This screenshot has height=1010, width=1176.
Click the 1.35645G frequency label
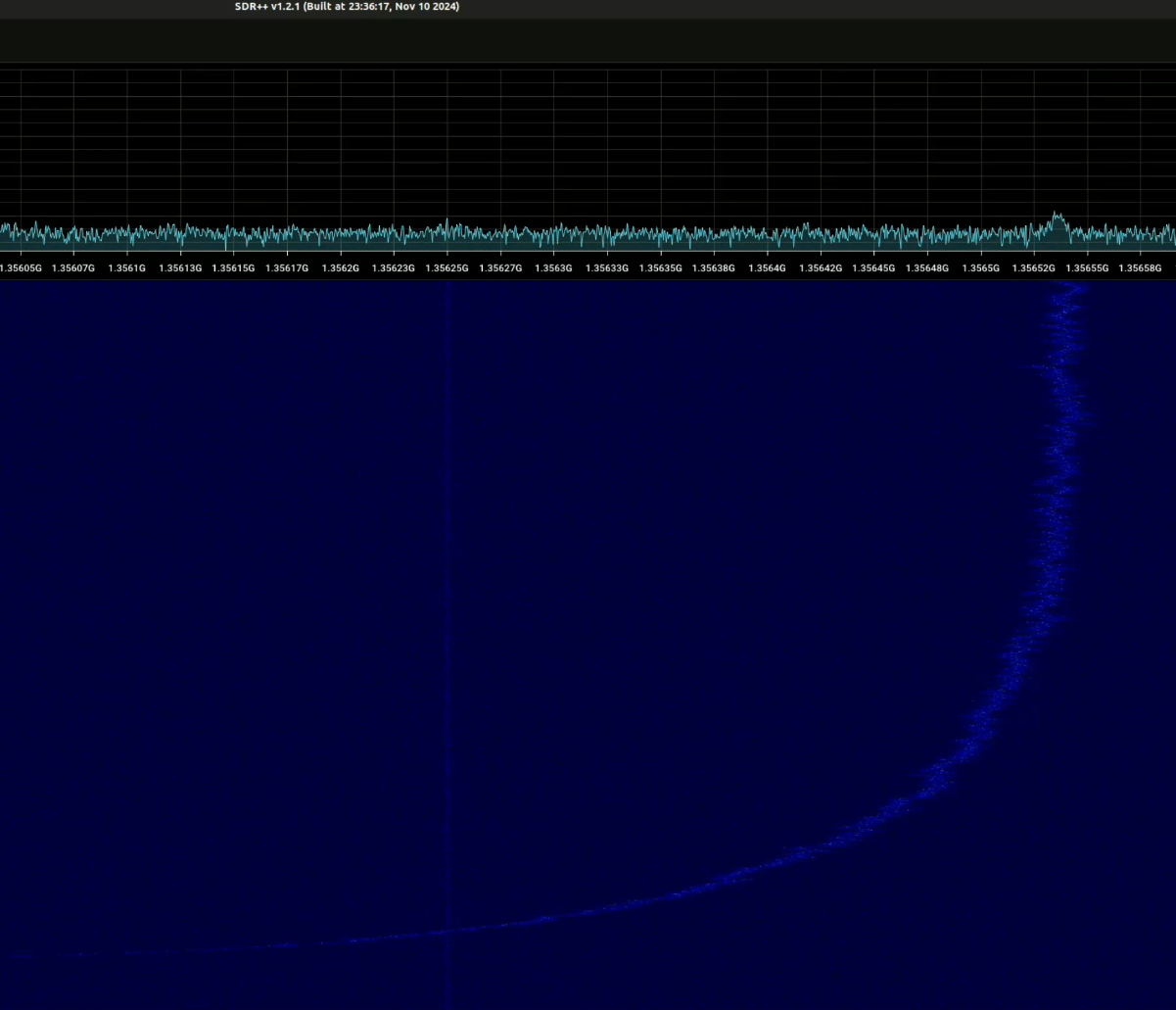click(x=873, y=267)
